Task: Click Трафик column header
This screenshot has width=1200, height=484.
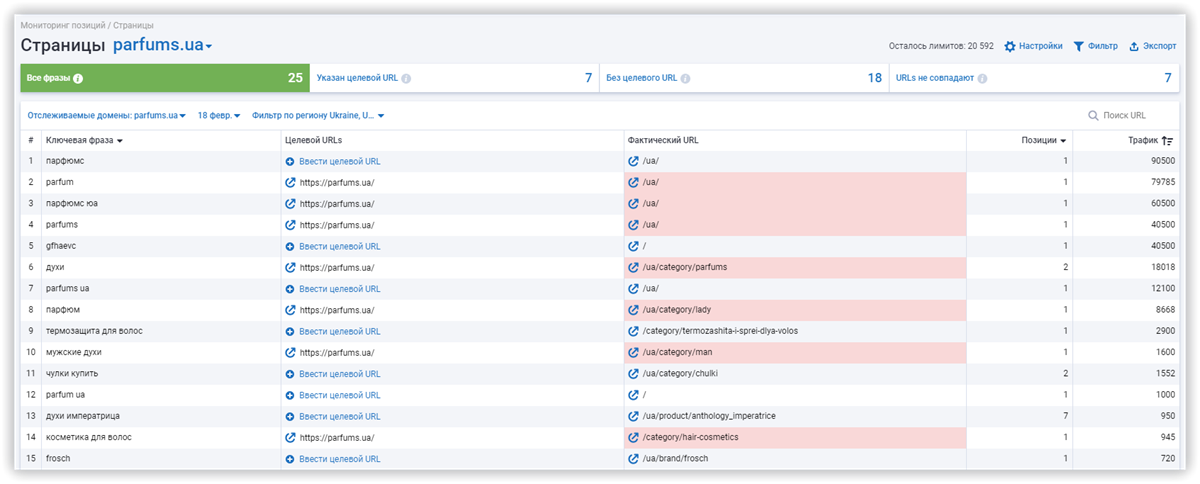Action: click(1142, 141)
